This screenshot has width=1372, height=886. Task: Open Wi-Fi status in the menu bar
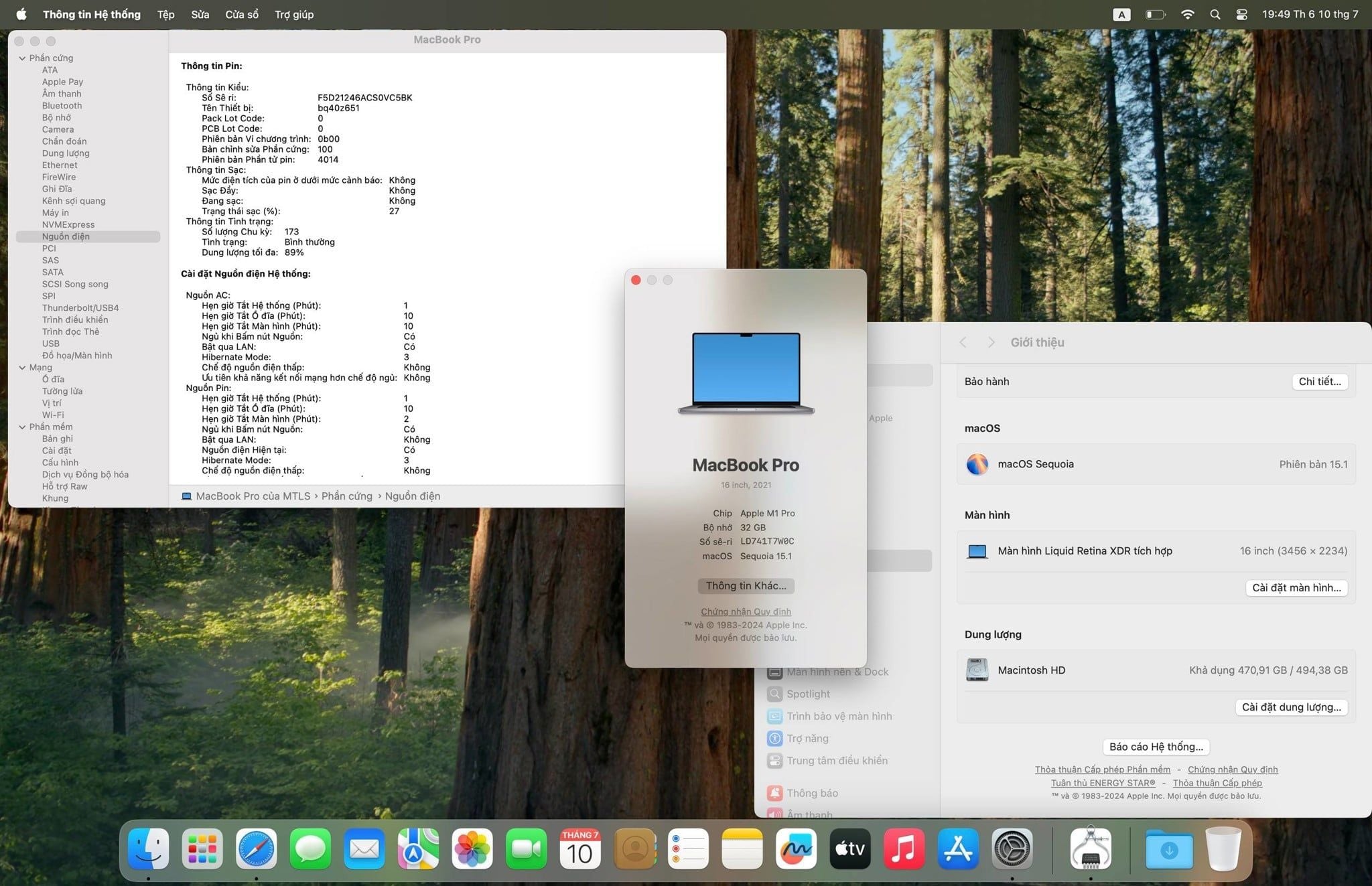click(x=1187, y=14)
